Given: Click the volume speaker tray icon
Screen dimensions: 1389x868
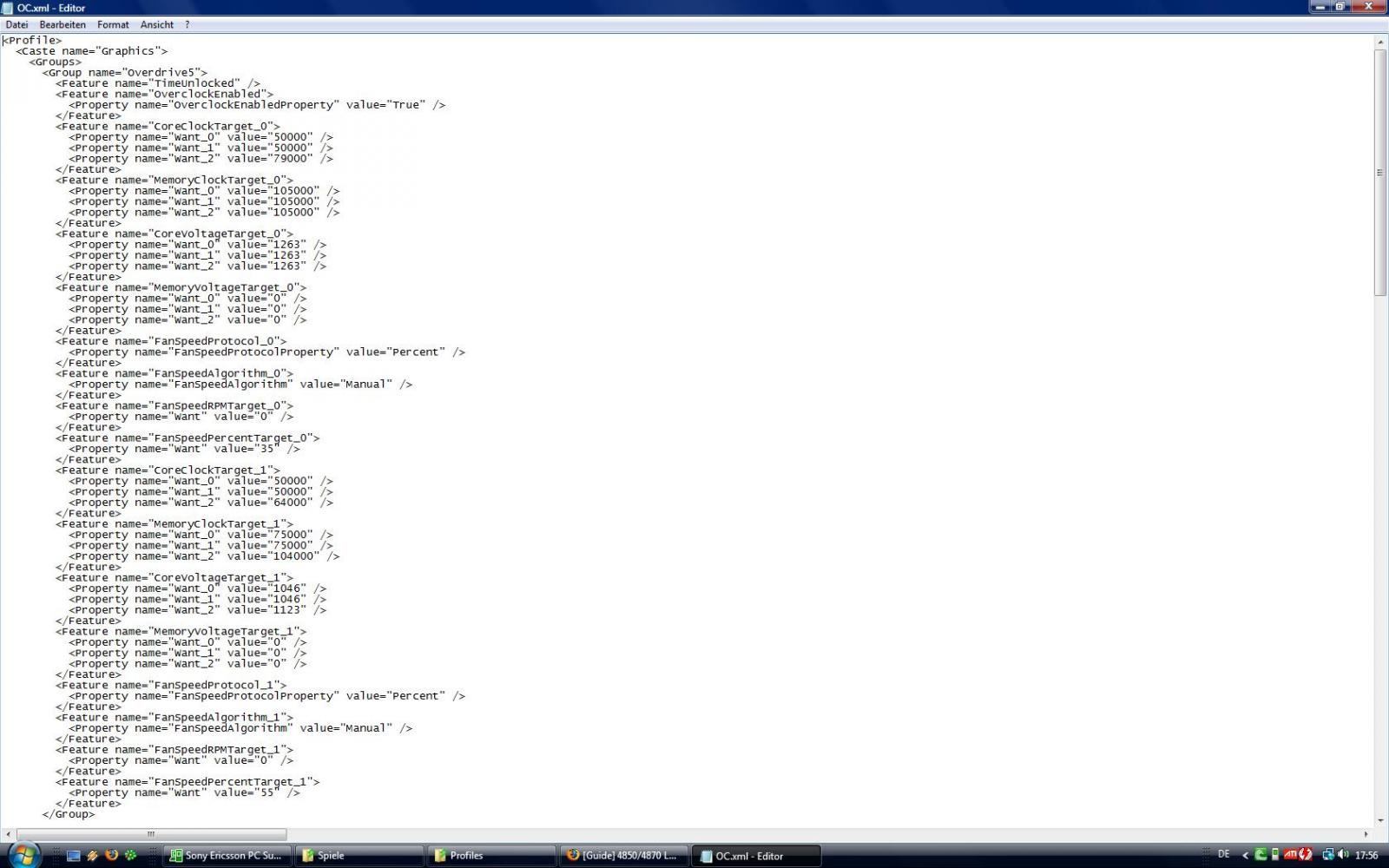Looking at the screenshot, I should click(x=1342, y=855).
